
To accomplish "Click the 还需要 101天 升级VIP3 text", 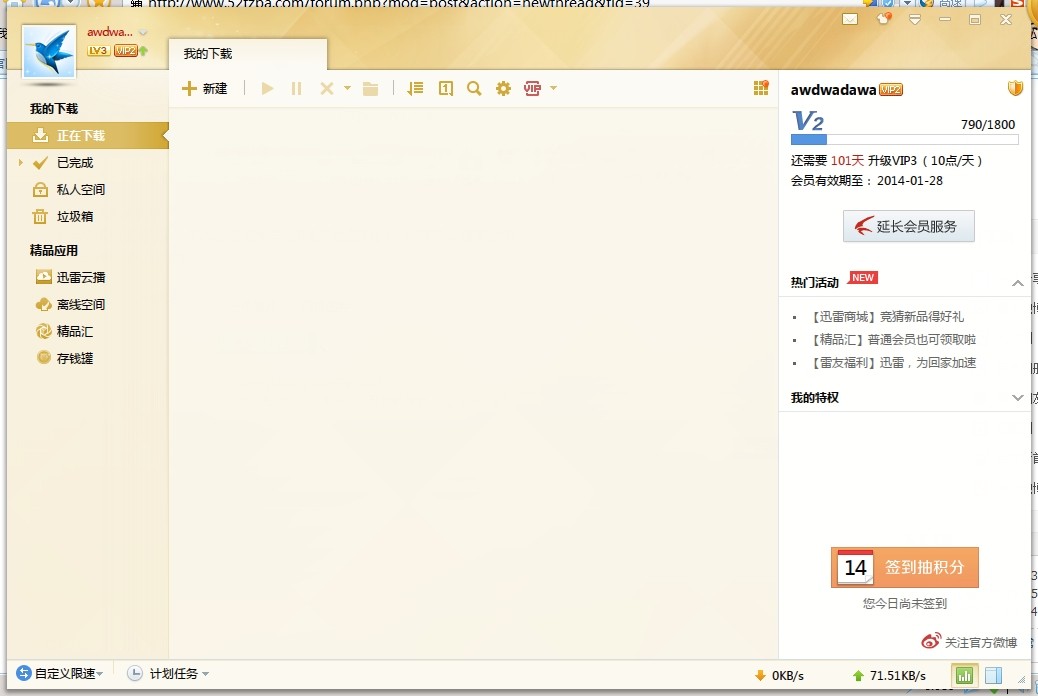I will click(x=886, y=161).
